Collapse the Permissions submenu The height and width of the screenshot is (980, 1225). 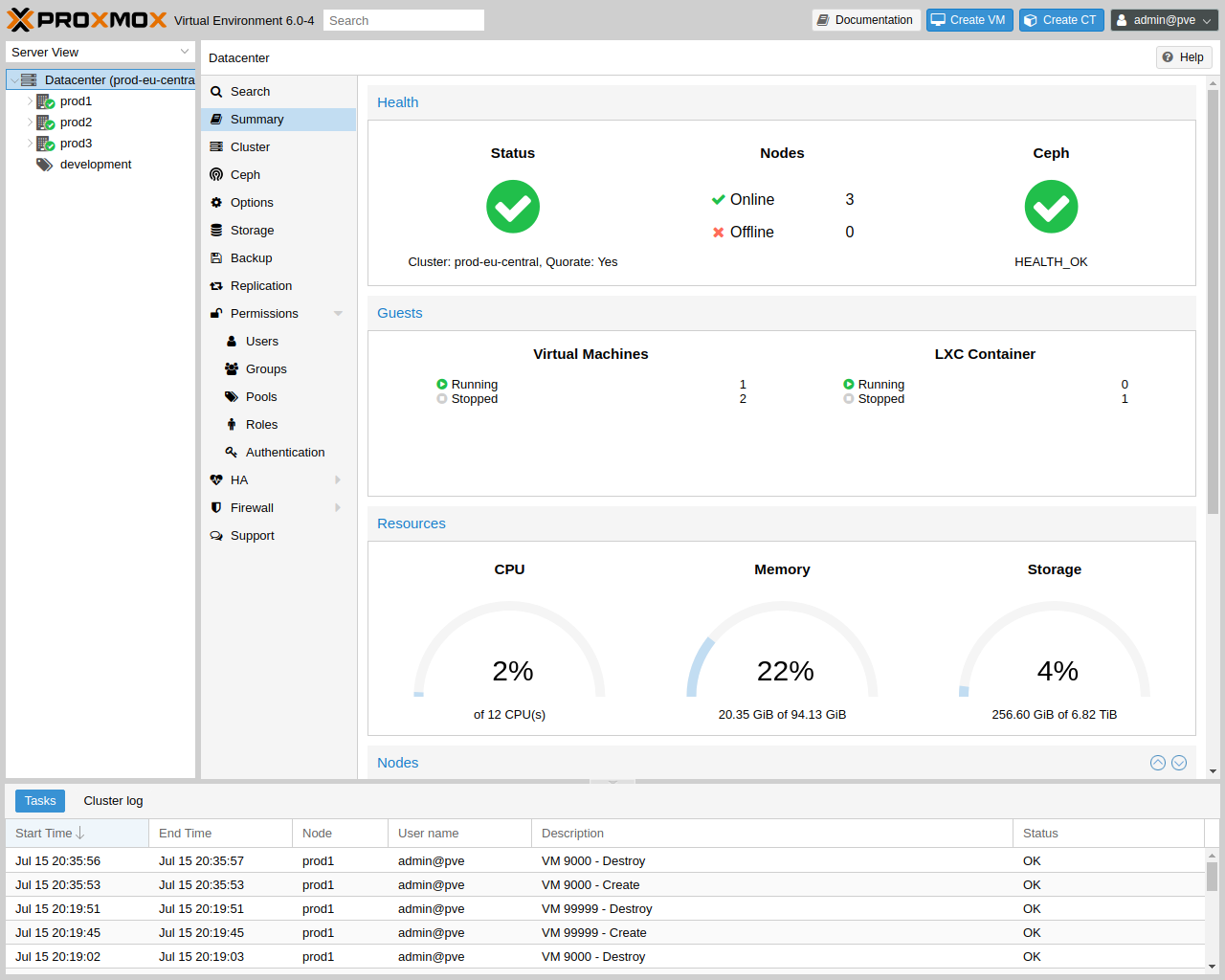pyautogui.click(x=337, y=313)
